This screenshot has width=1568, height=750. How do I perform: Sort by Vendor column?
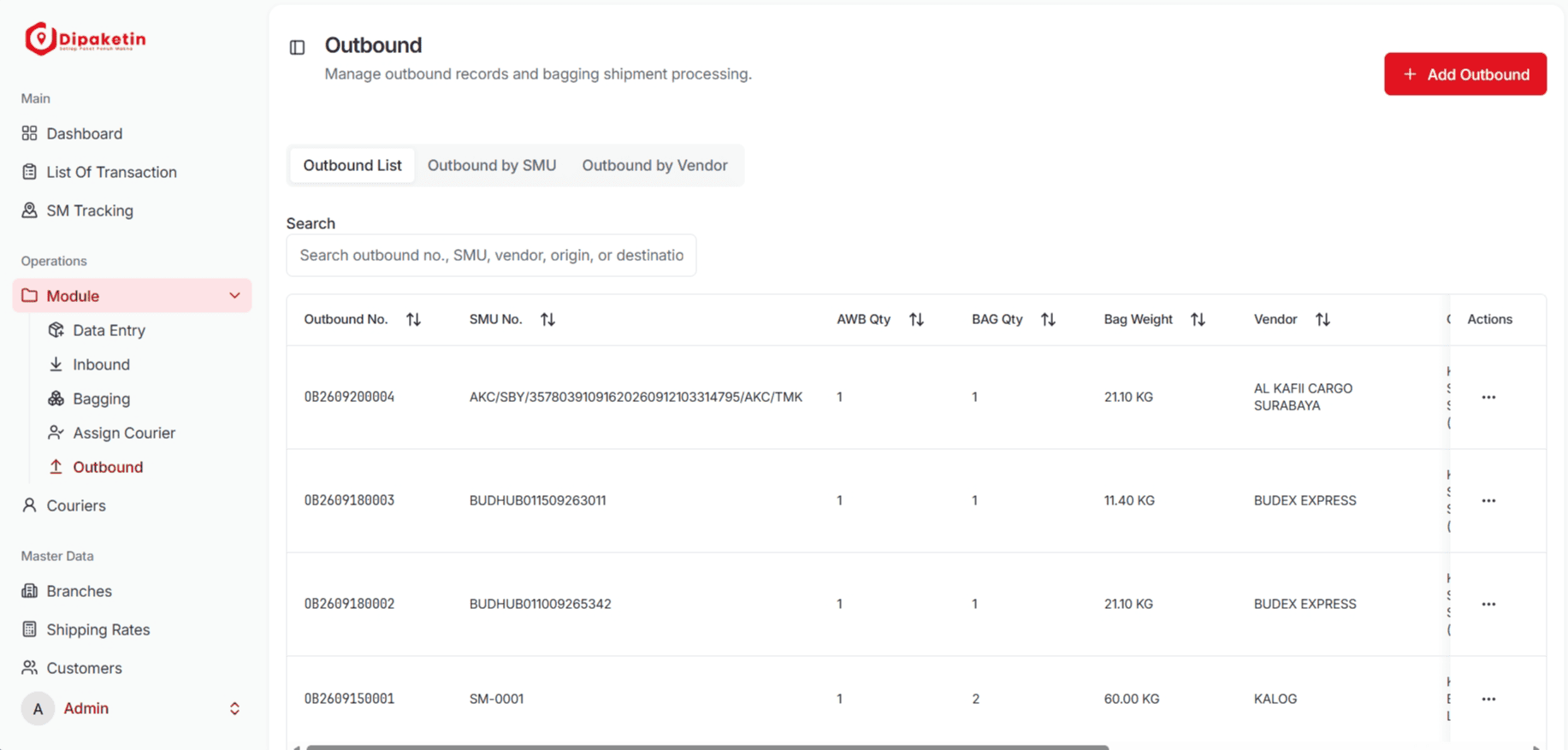pos(1323,319)
